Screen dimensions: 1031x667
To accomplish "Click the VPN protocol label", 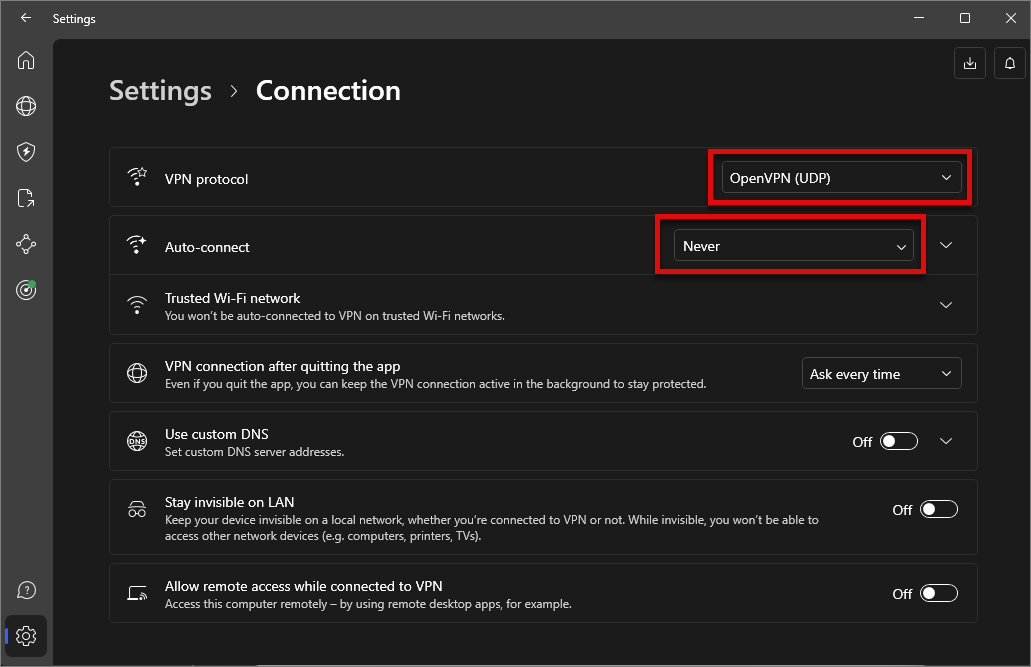I will (206, 179).
